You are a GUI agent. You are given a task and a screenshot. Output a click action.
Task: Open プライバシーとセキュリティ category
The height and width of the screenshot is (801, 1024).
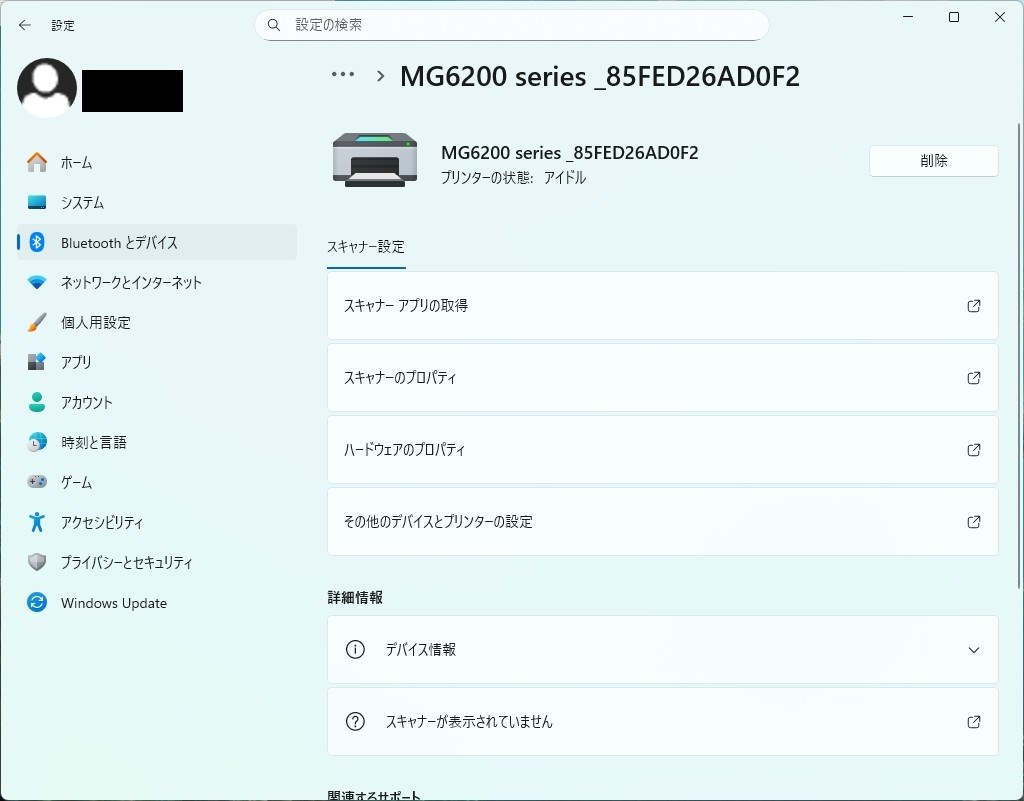point(157,562)
